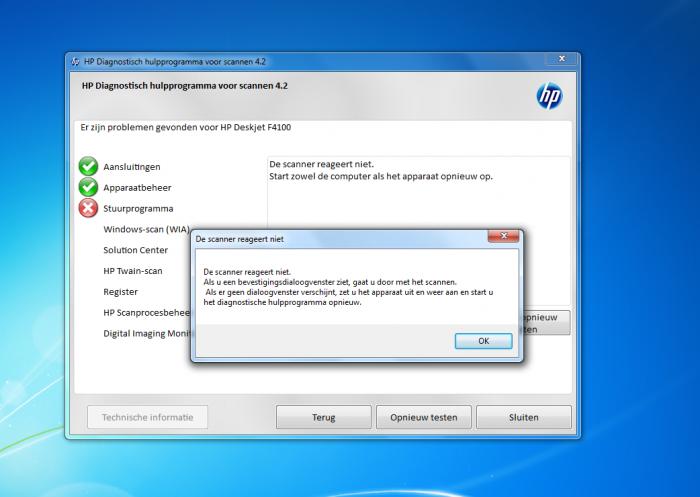
Task: Click OK in the scanner error dialog
Action: (483, 341)
